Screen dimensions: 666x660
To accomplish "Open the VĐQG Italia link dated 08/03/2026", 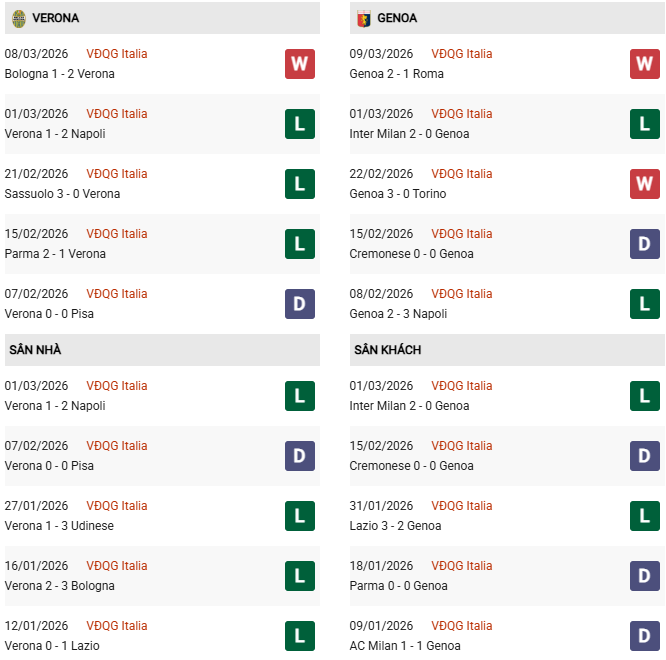I will coord(116,54).
